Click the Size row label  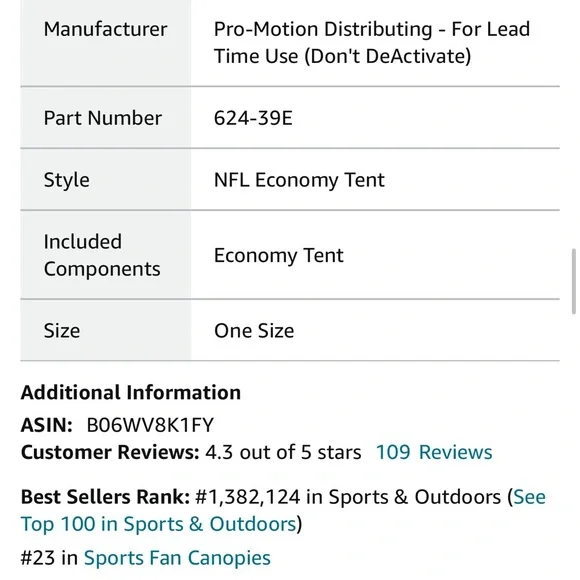(62, 330)
